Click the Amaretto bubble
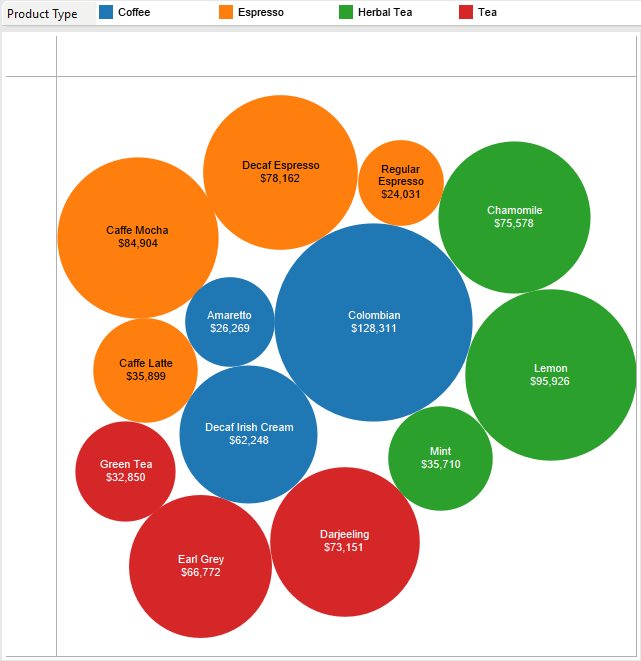 tap(229, 321)
